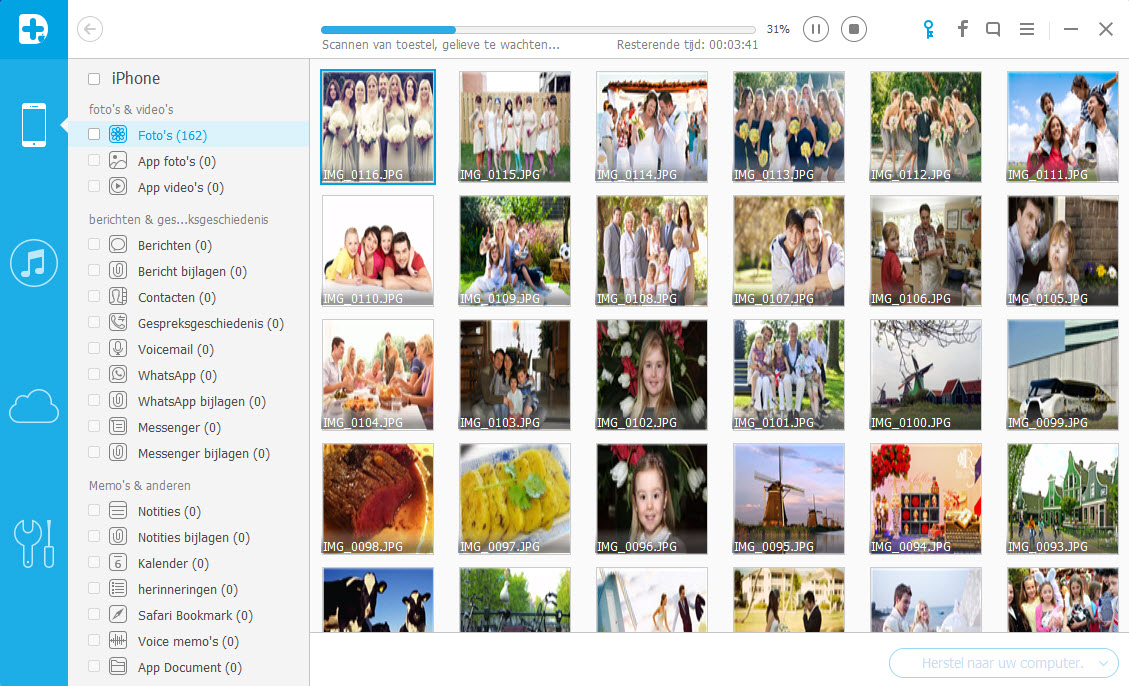
Task: Open the Facebook share icon
Action: pyautogui.click(x=963, y=29)
